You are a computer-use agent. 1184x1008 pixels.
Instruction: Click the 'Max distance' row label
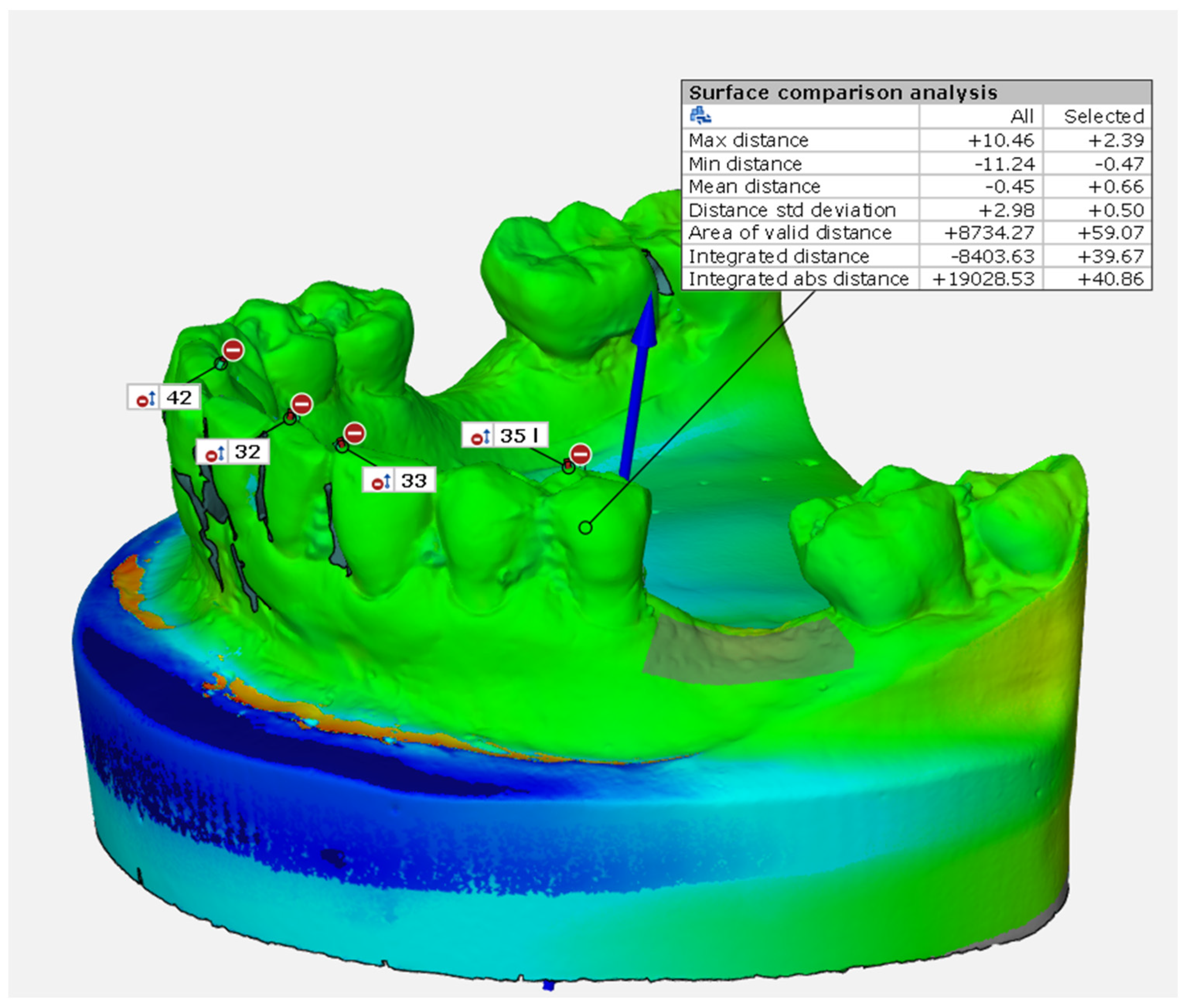(748, 141)
